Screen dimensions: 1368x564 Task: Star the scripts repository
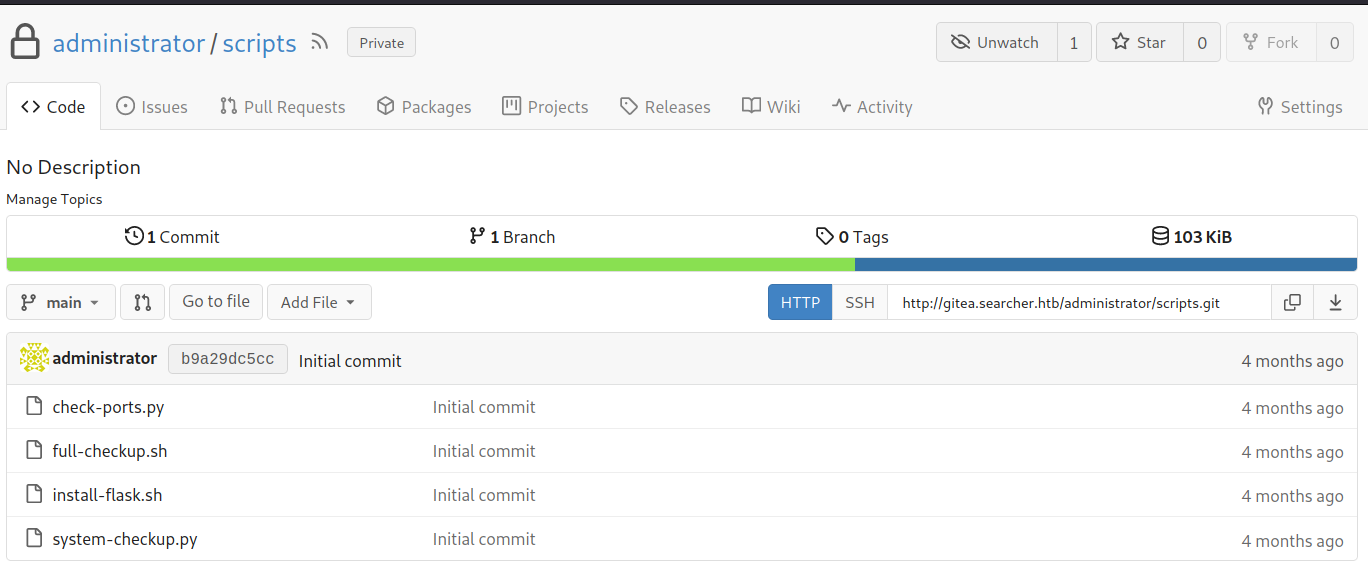[1140, 42]
